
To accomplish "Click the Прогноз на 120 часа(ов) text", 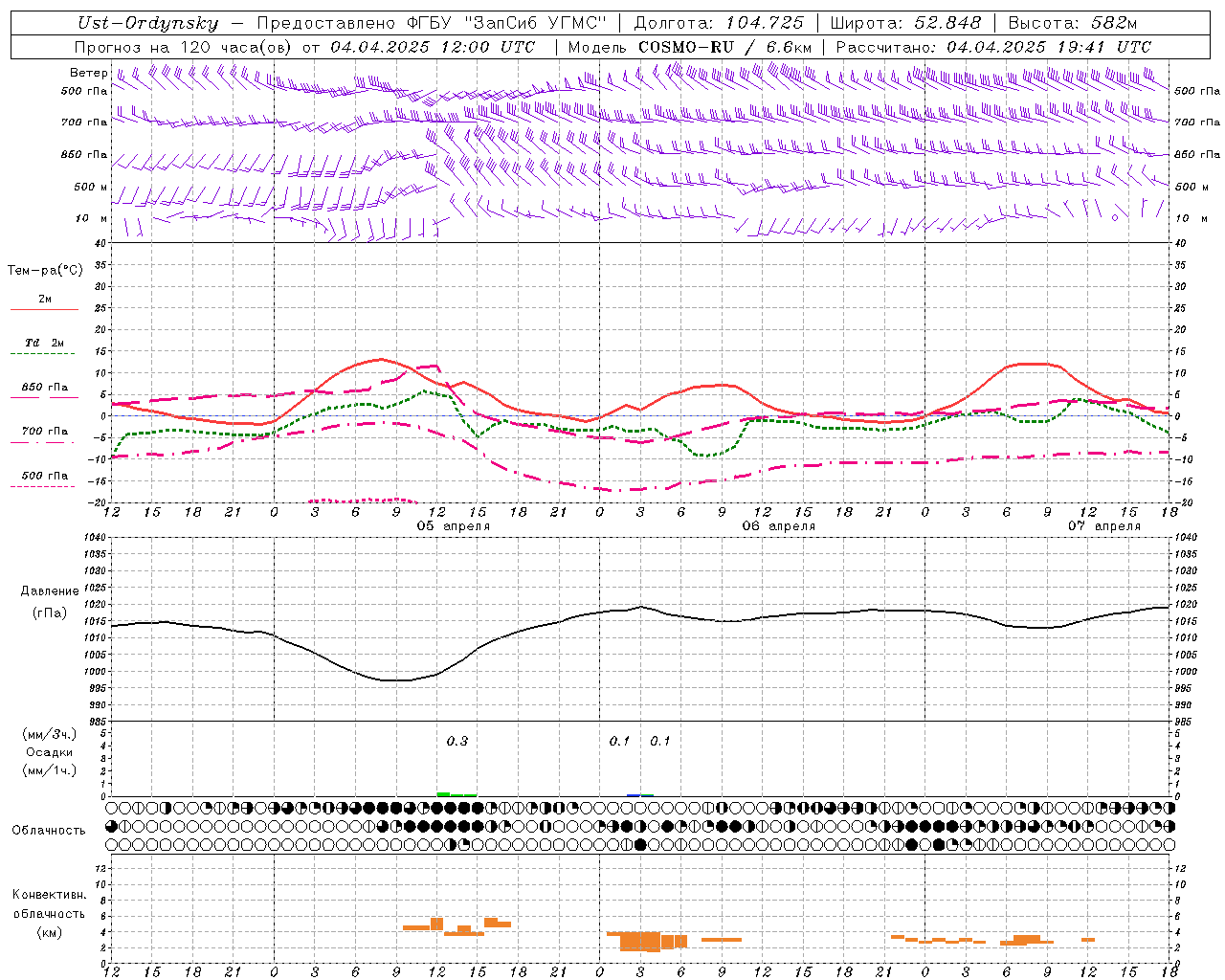I will point(184,47).
